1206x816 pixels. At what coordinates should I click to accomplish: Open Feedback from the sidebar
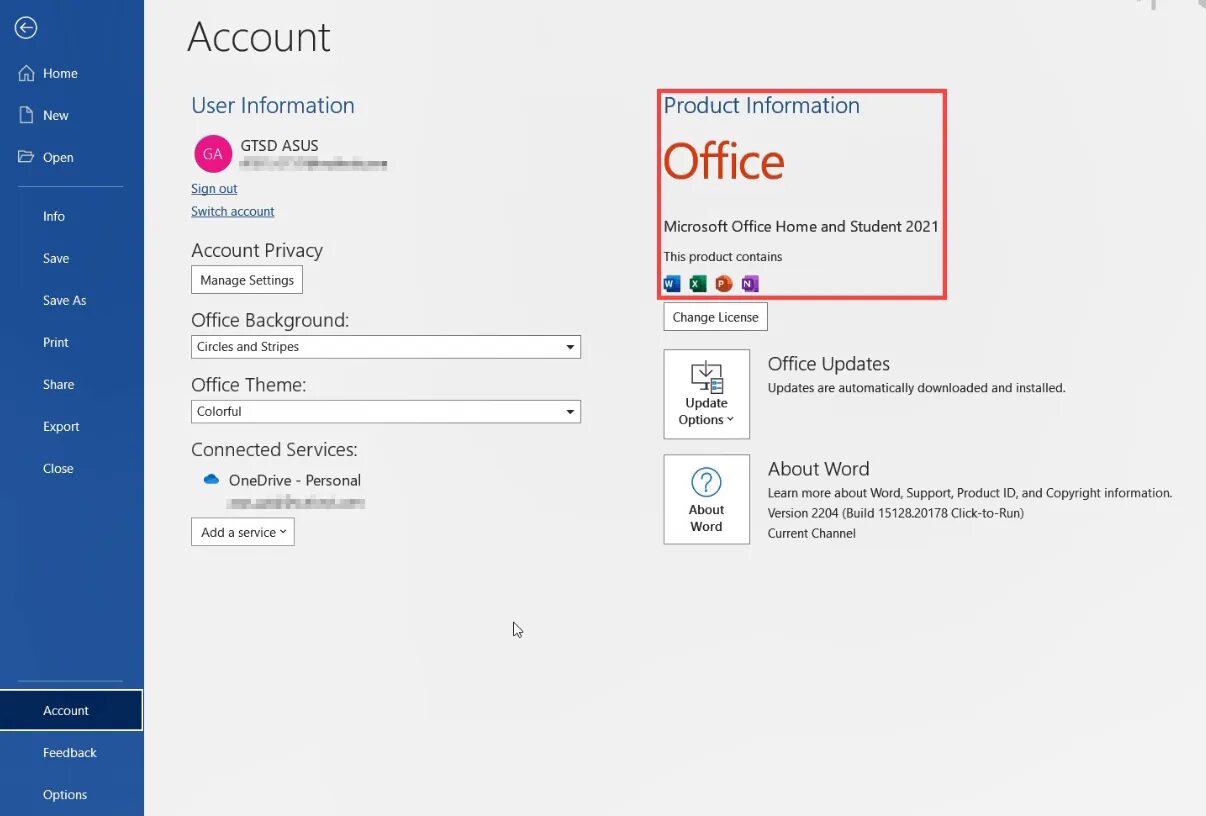pyautogui.click(x=72, y=752)
